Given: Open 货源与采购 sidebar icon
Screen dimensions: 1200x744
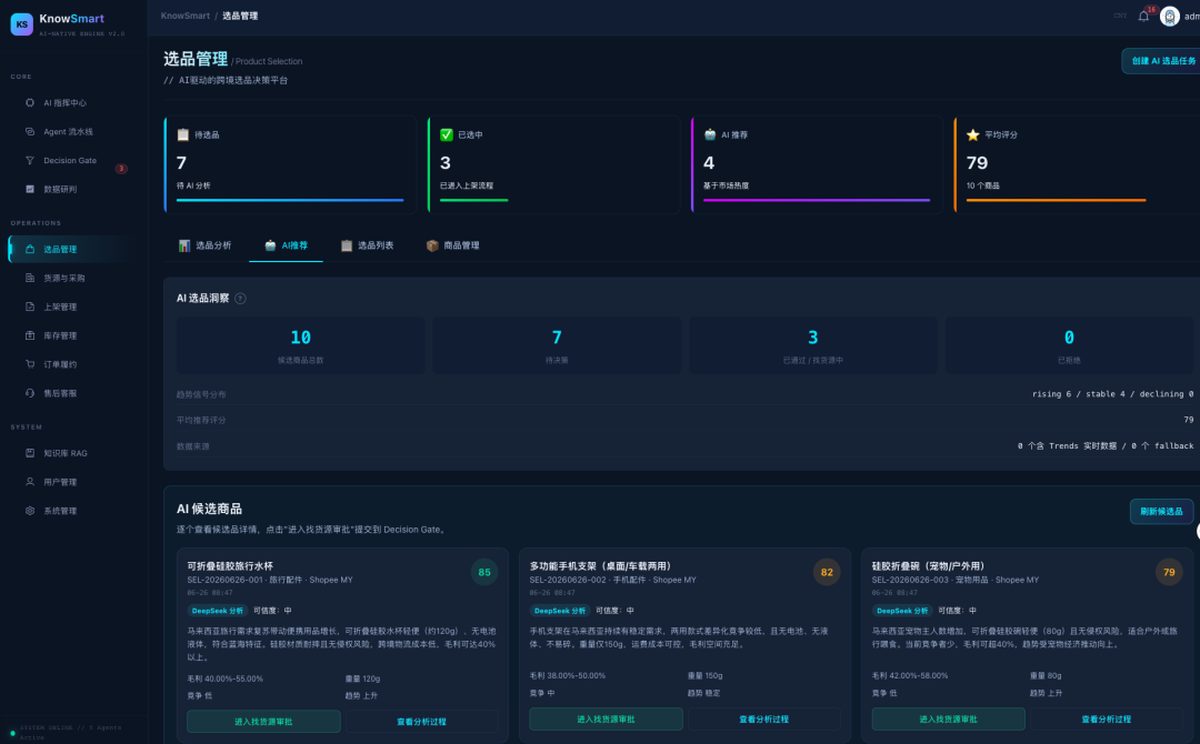Looking at the screenshot, I should 30,278.
